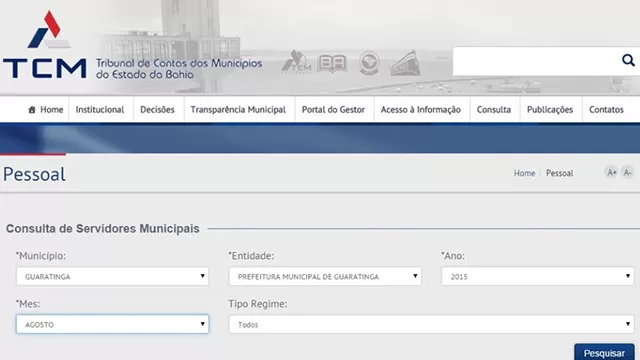The image size is (640, 360).
Task: Click the *Município: label
Action: [41, 256]
